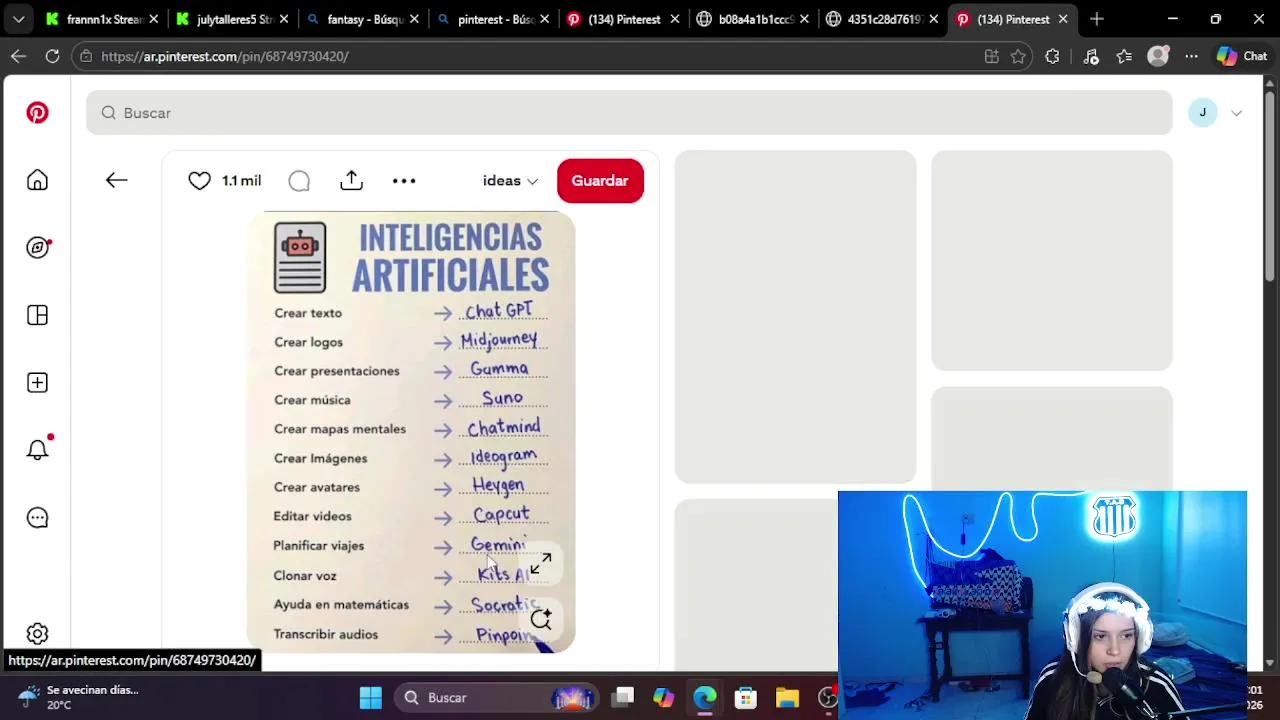Click the Windows taskbar 'Buscar' search box
Screen dimensions: 1280x720
coord(497,698)
